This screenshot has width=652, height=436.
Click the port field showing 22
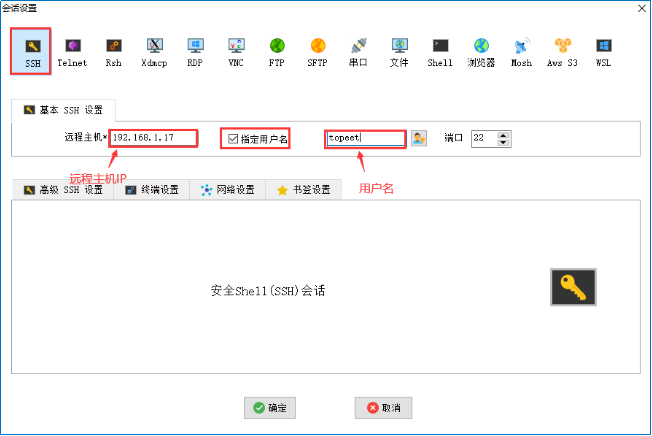tap(484, 138)
